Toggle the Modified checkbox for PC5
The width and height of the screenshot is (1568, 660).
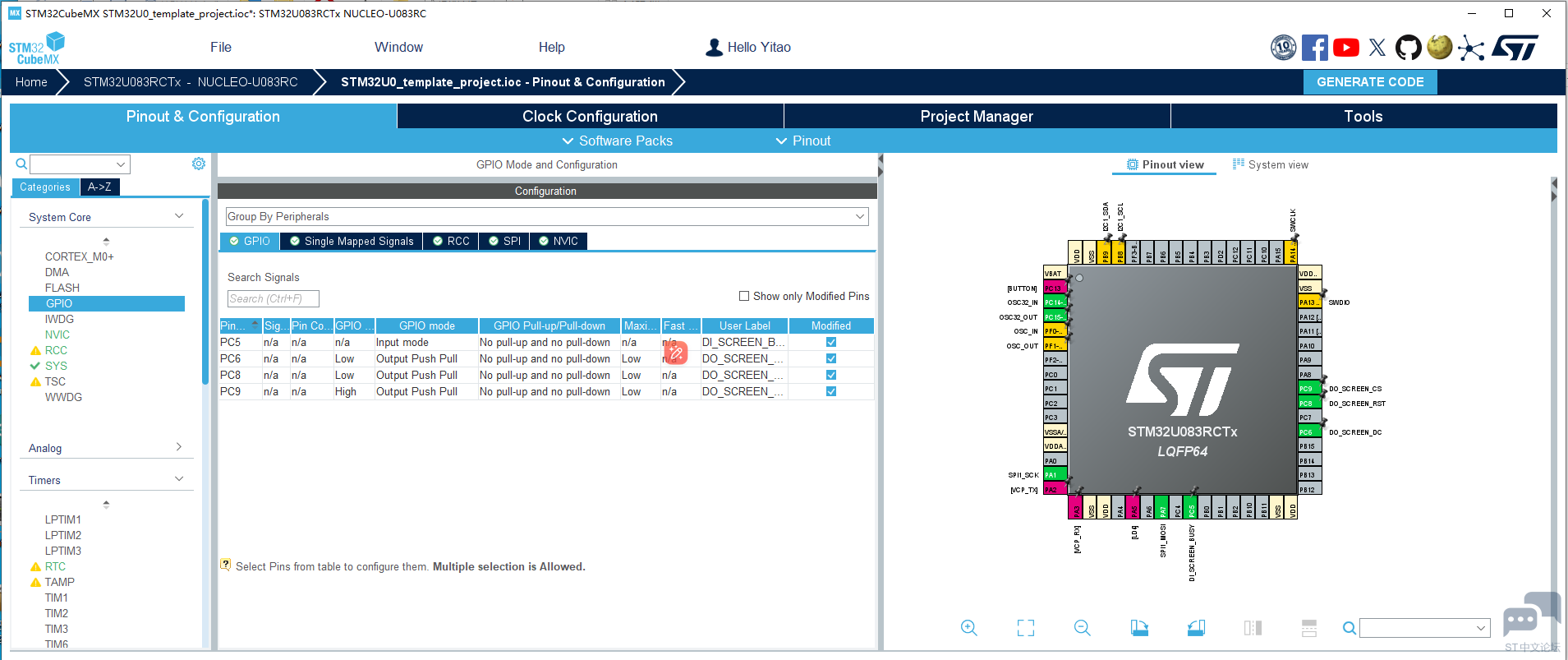click(831, 342)
